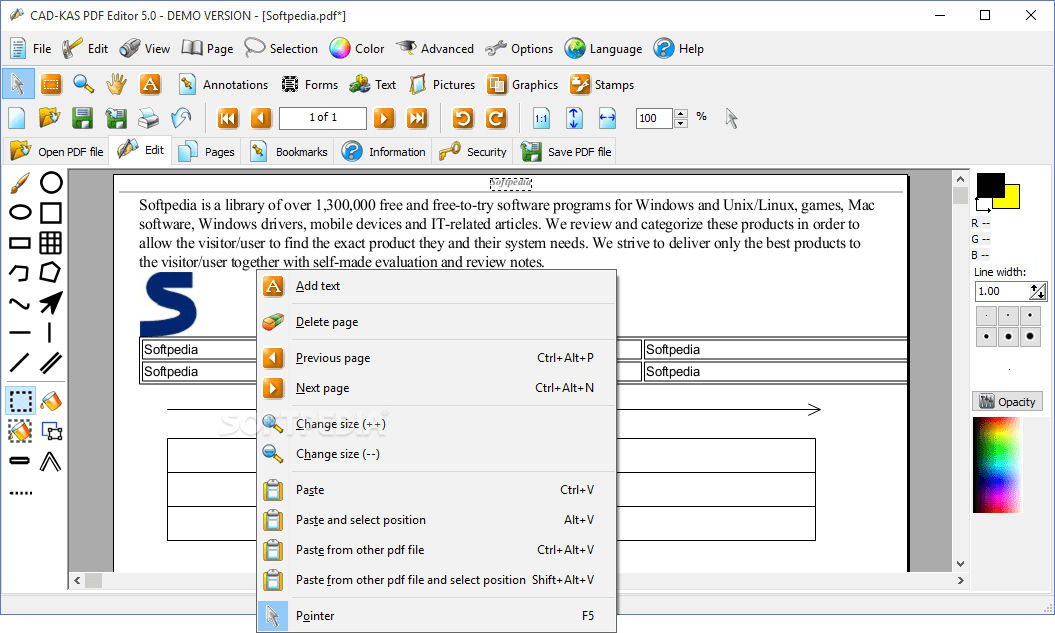This screenshot has height=633, width=1055.
Task: Click the print icon
Action: tap(148, 118)
